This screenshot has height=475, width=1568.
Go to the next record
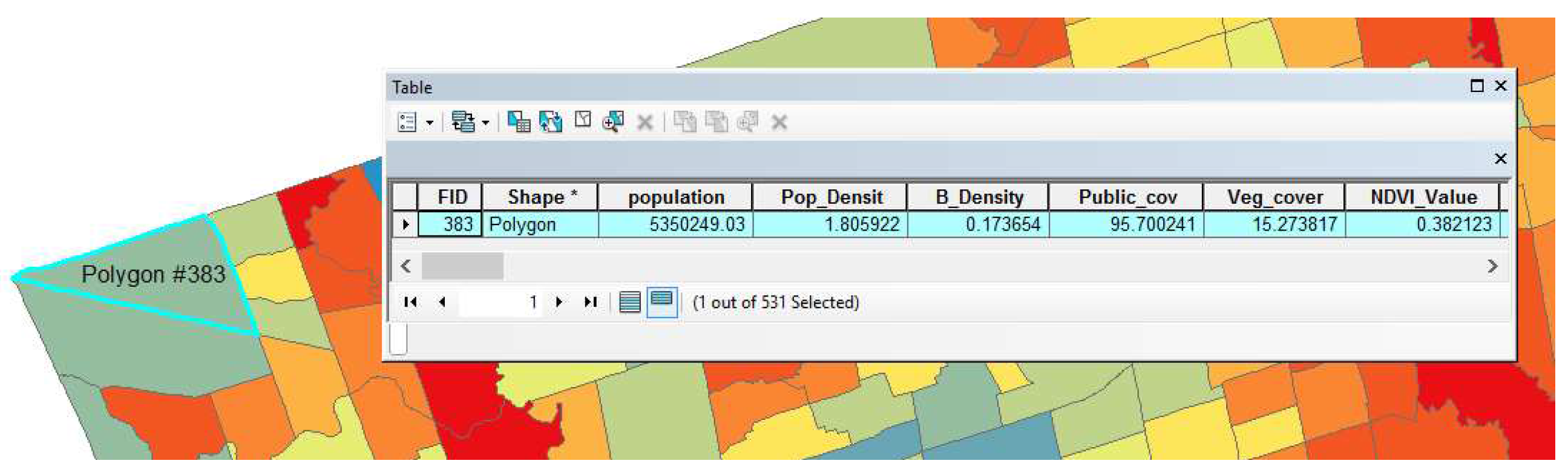click(559, 303)
